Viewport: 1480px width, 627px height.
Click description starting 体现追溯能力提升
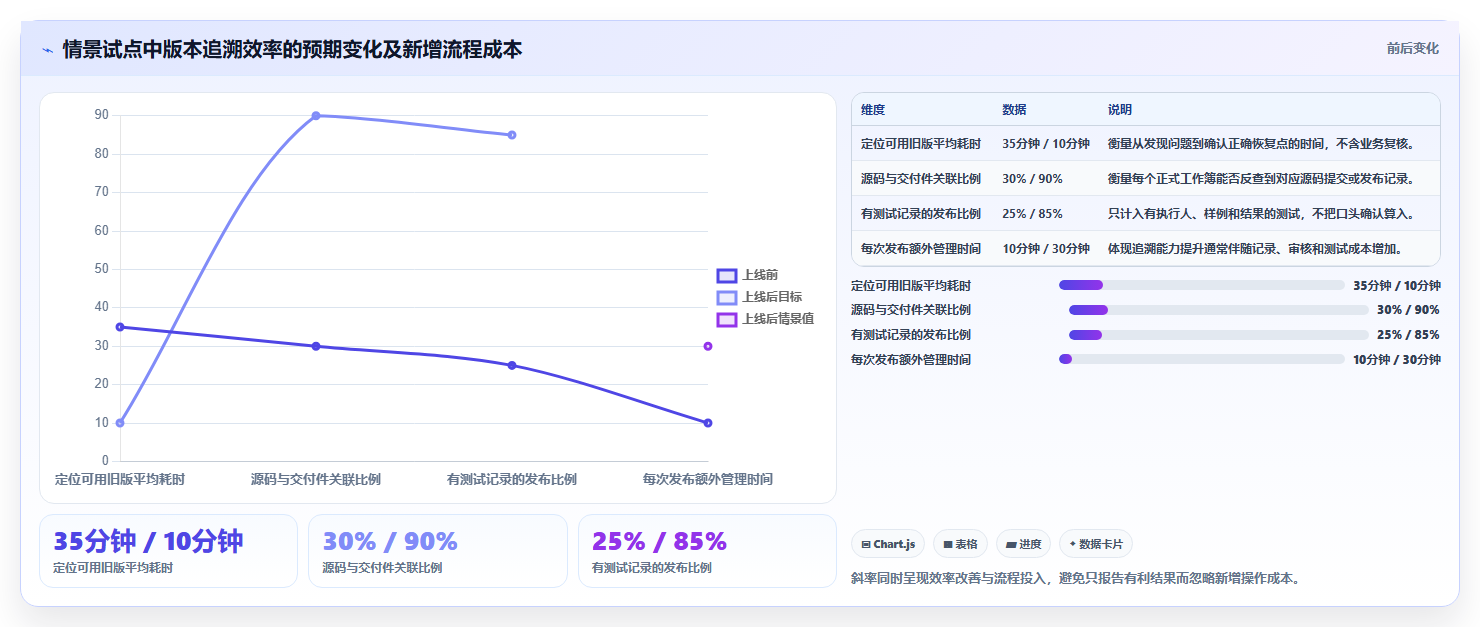[x=1268, y=248]
